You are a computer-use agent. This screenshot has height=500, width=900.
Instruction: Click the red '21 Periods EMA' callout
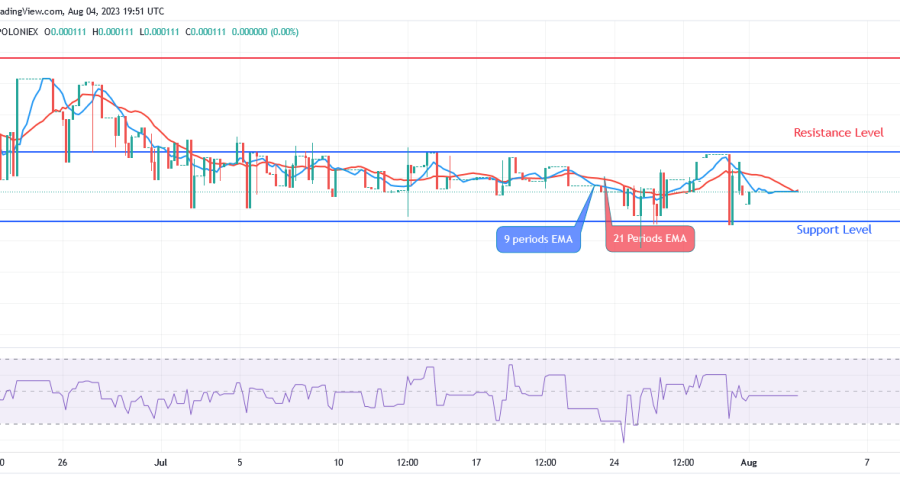[651, 240]
